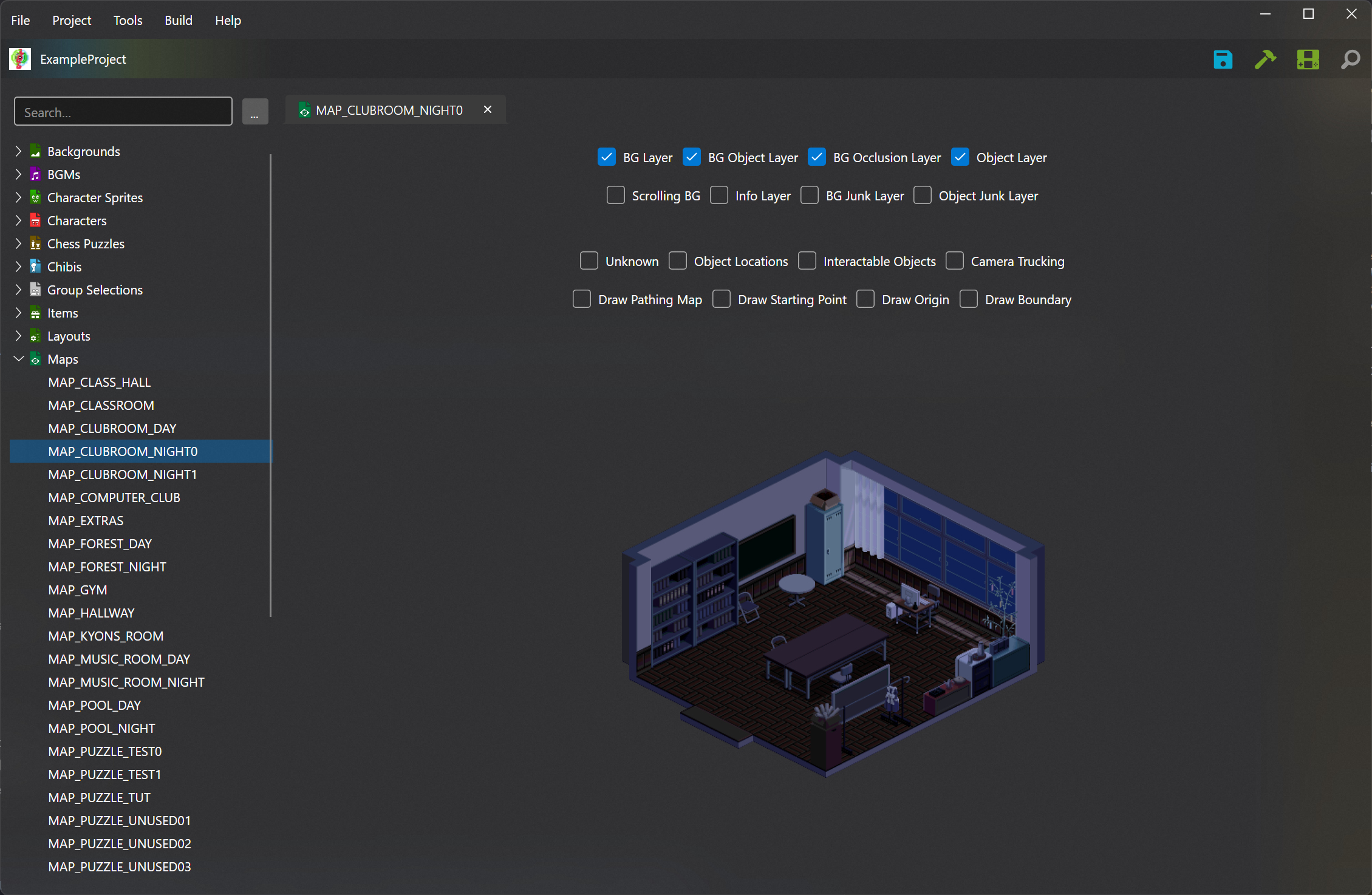The width and height of the screenshot is (1372, 895).
Task: Open the Build menu
Action: tap(178, 20)
